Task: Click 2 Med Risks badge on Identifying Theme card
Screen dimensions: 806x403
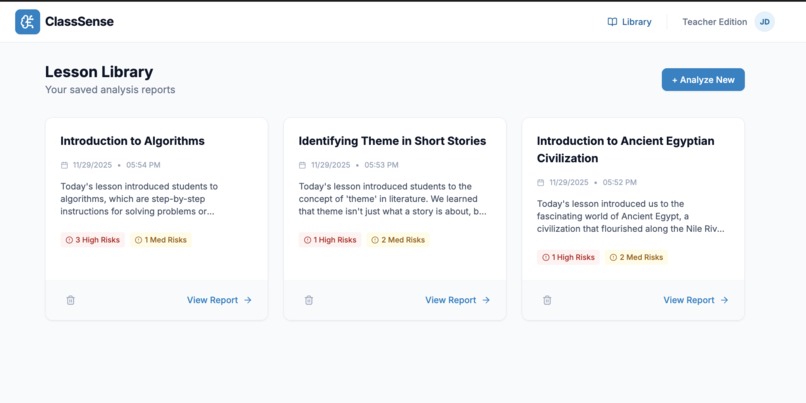Action: tap(398, 240)
